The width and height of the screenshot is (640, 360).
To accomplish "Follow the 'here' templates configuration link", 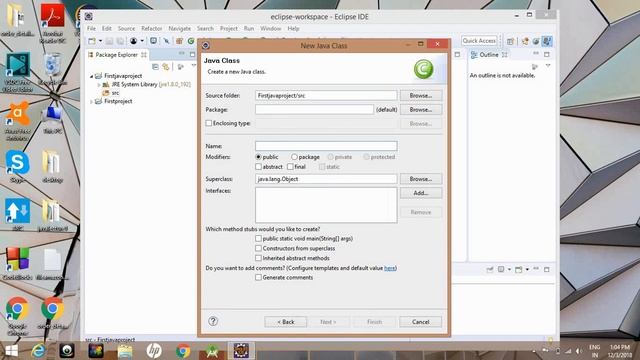I will (390, 268).
